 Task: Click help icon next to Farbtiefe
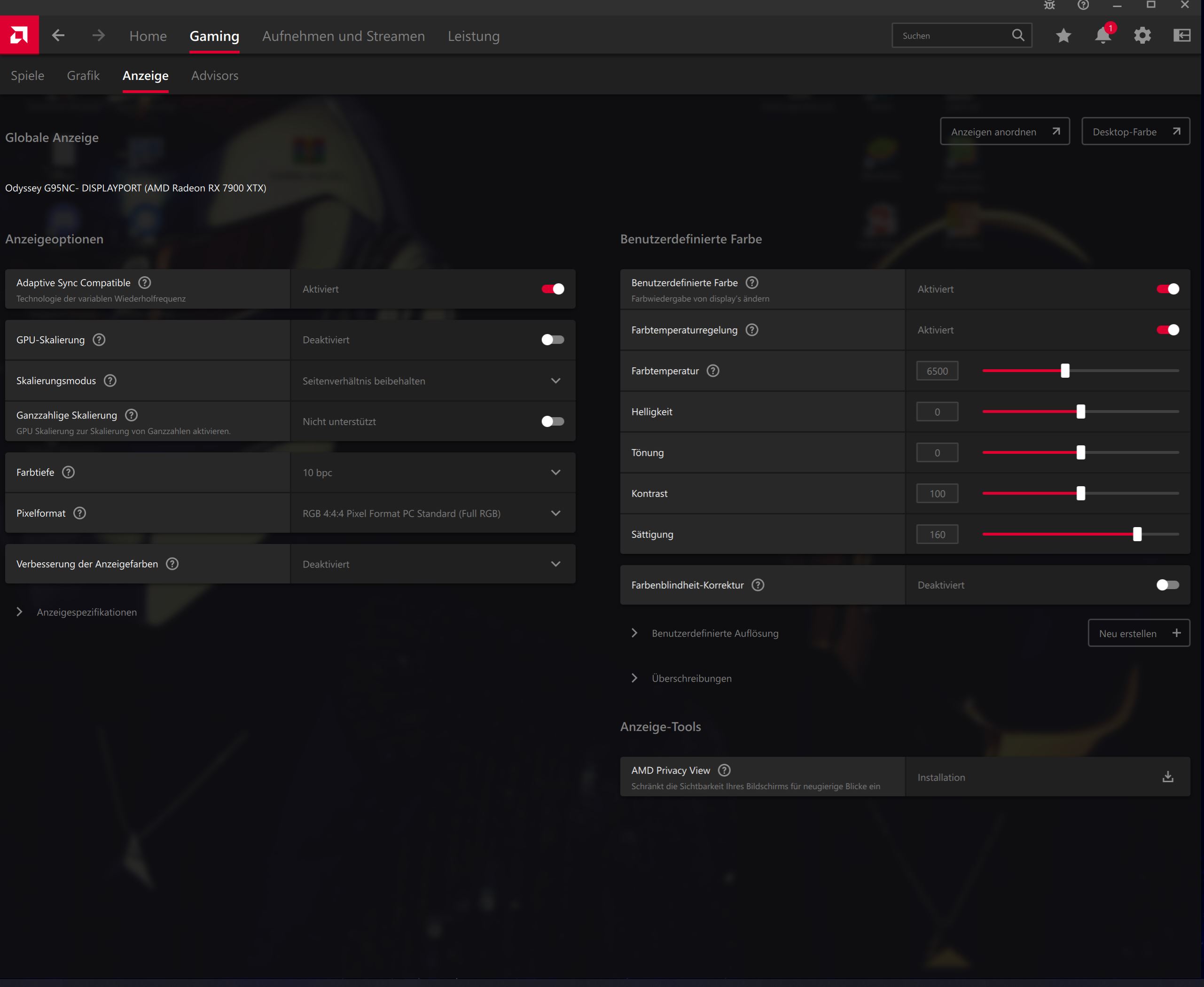68,472
